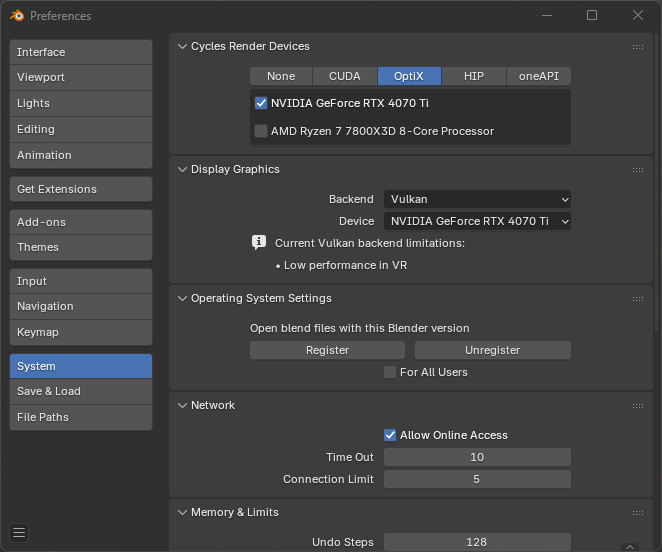662x552 pixels.
Task: Collapse the Display Graphics panel
Action: pos(182,169)
